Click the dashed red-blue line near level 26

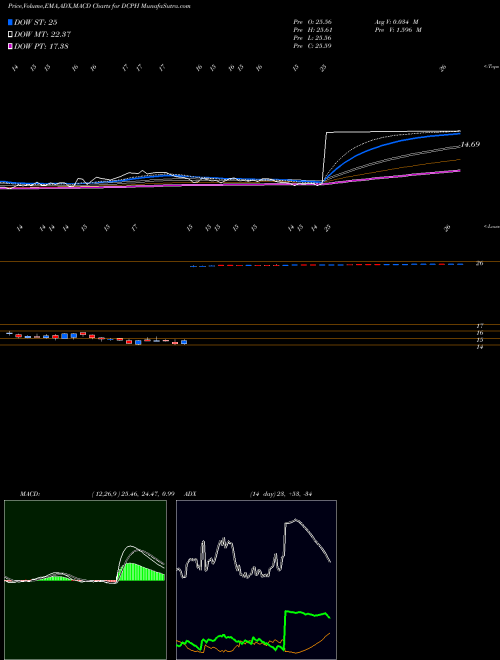point(327,265)
